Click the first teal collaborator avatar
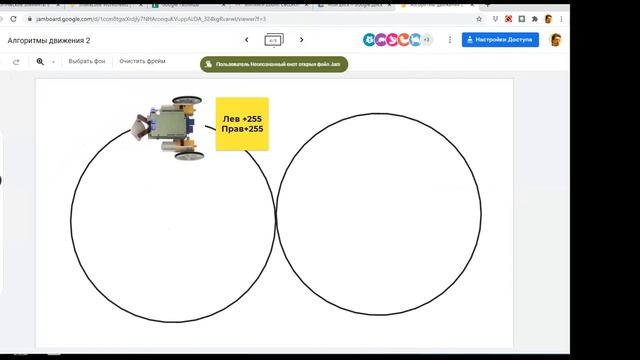Screen dimensions: 640x360 [369, 40]
